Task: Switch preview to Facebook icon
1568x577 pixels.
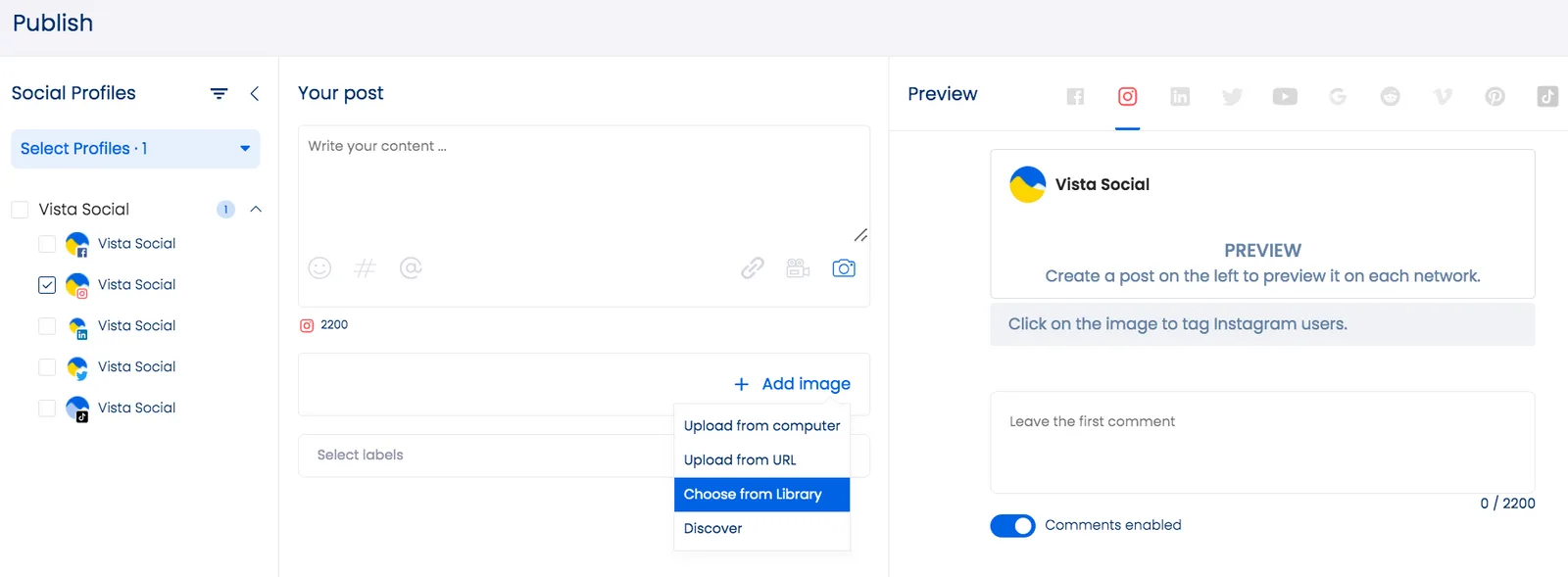Action: (x=1075, y=96)
